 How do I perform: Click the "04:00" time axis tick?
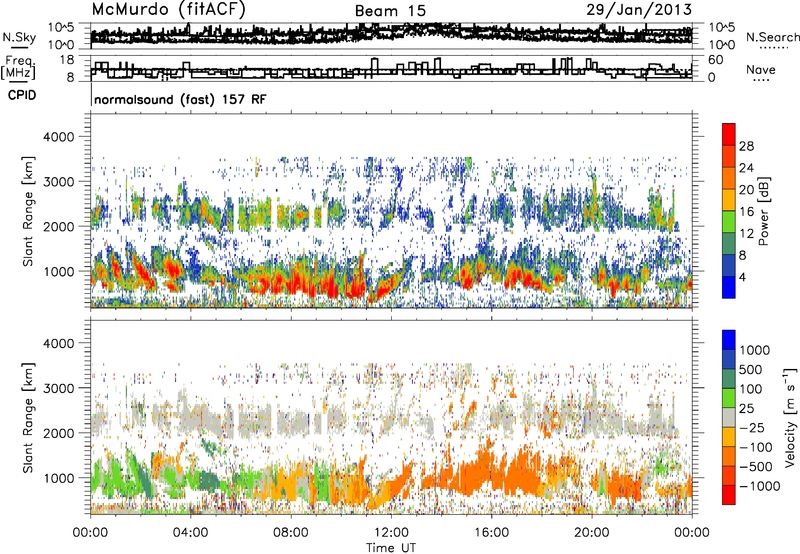click(190, 533)
